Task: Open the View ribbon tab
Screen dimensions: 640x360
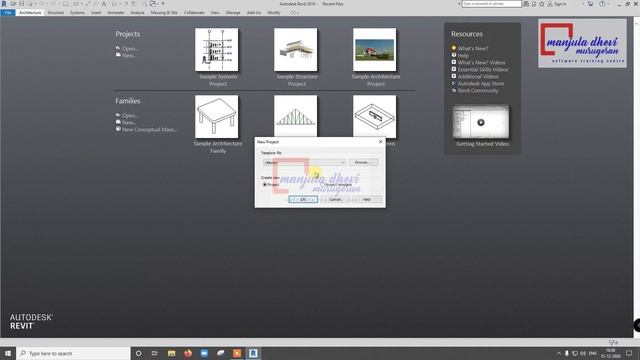Action: (215, 13)
